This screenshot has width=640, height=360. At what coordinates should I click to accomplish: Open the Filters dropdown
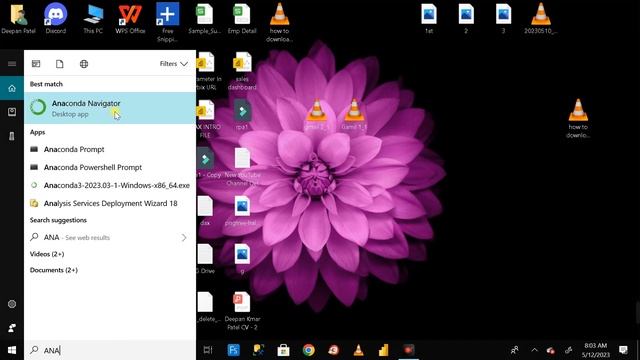point(173,64)
